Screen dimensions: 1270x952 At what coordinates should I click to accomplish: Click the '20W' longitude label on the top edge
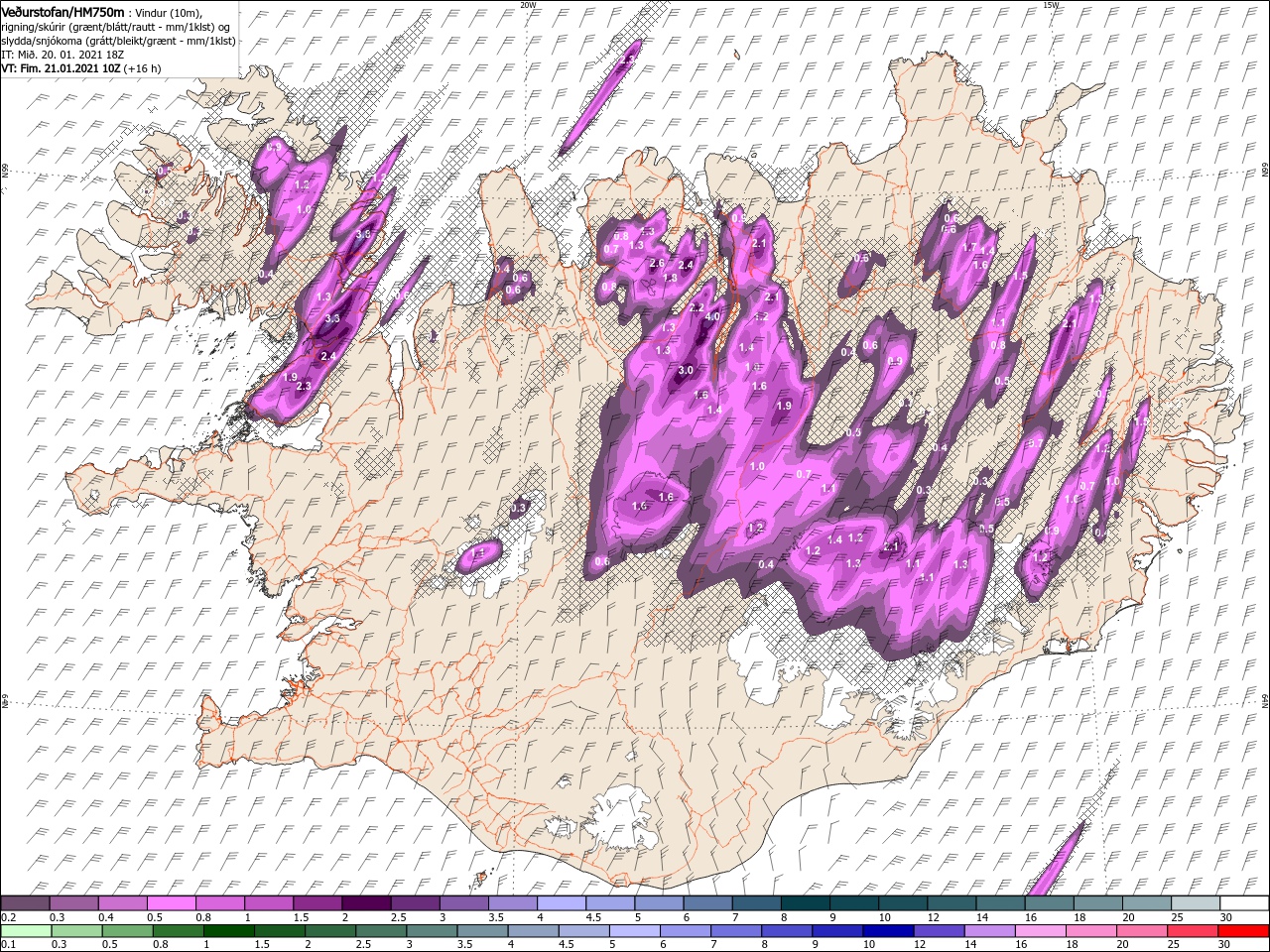(x=527, y=4)
